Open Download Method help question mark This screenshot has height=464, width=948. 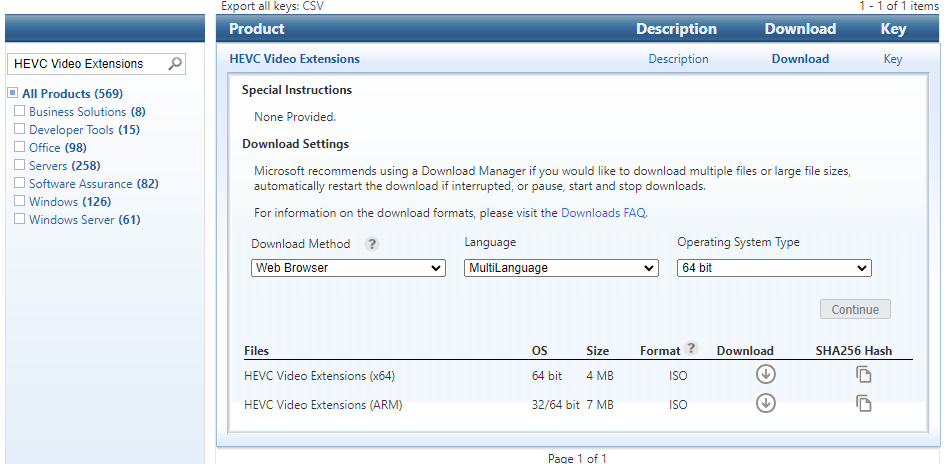372,244
